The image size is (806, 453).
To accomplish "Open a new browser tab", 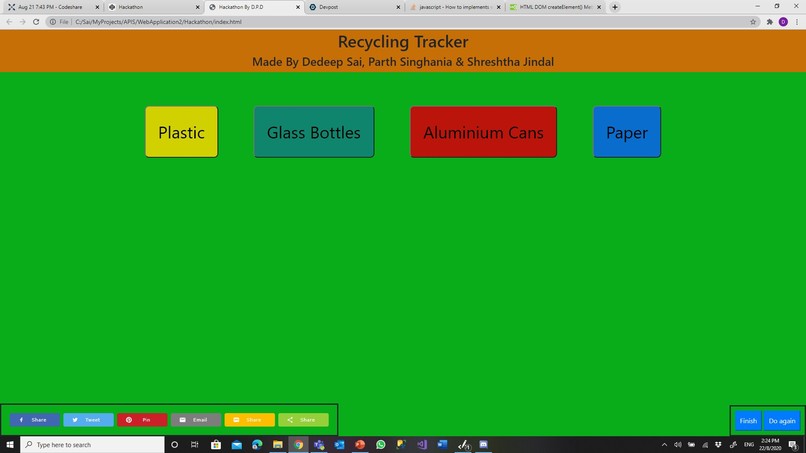I will click(615, 7).
